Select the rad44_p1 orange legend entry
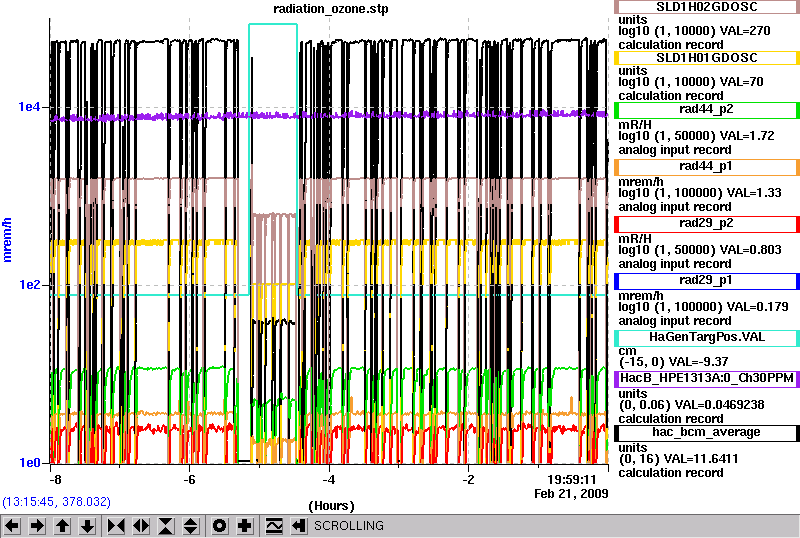Image resolution: width=800 pixels, height=538 pixels. pyautogui.click(x=707, y=166)
